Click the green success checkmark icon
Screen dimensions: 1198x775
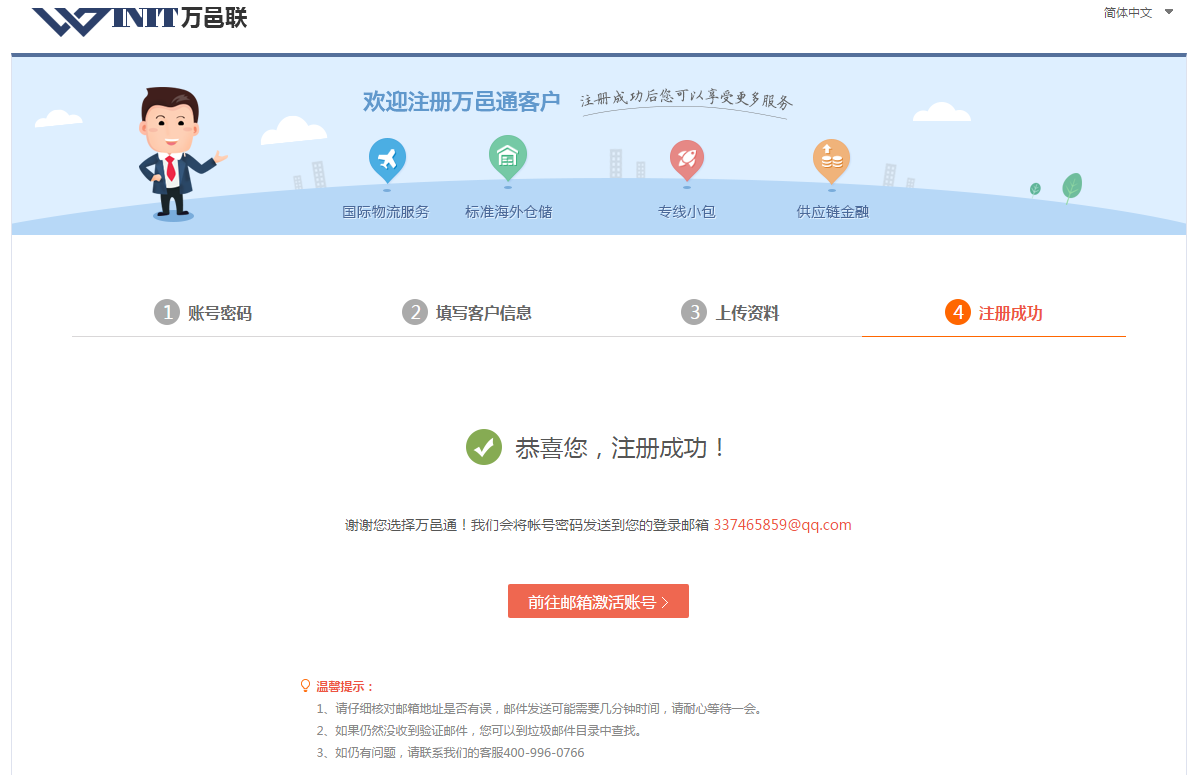coord(484,447)
